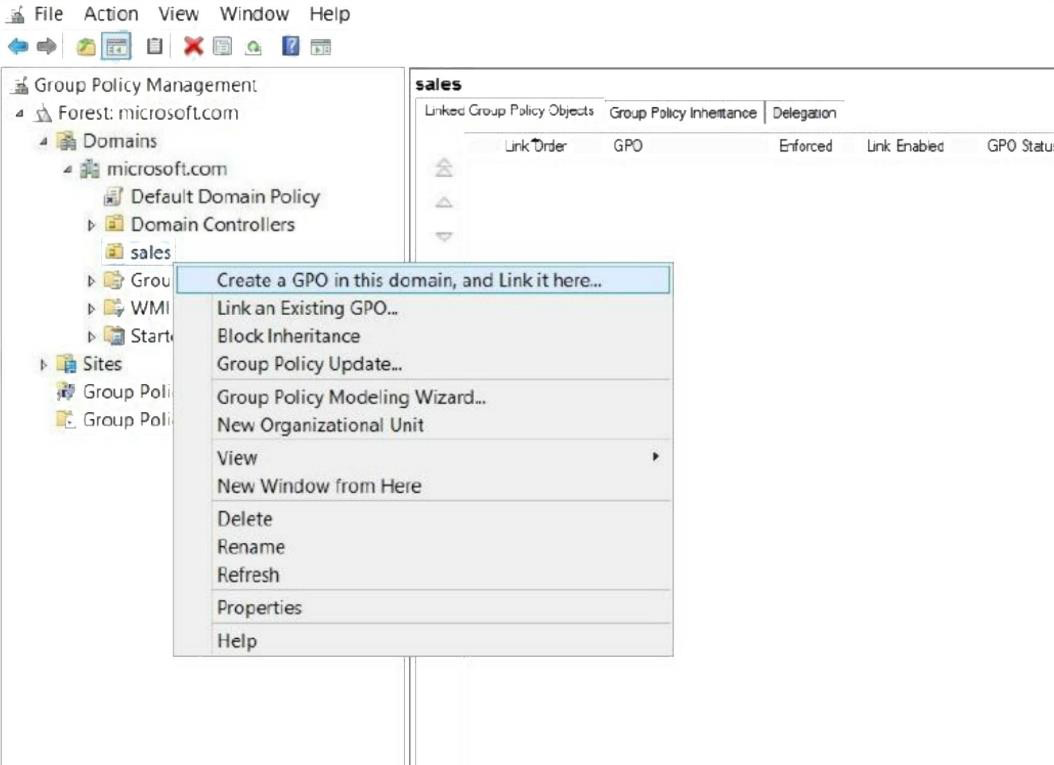
Task: Toggle the Show/Hide Console Tree icon
Action: tap(116, 47)
